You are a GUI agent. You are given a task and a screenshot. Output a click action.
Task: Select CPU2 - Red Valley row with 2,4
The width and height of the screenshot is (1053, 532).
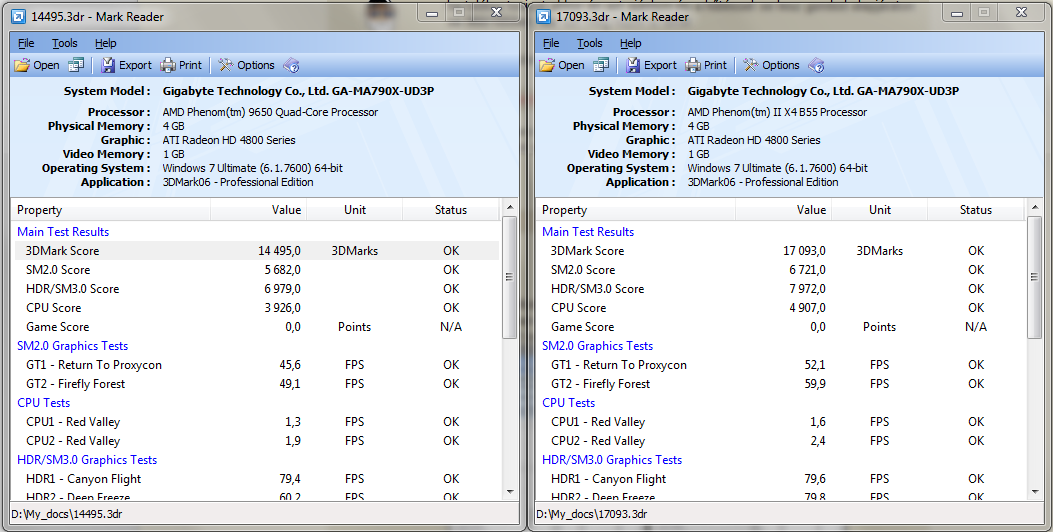[782, 441]
